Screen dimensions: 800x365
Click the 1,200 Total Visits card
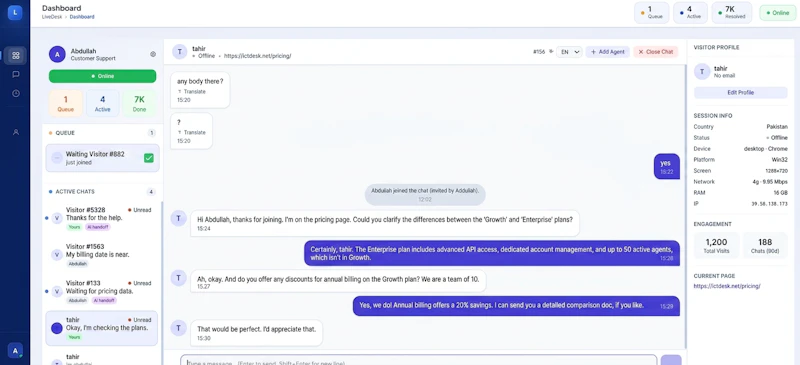coord(716,245)
